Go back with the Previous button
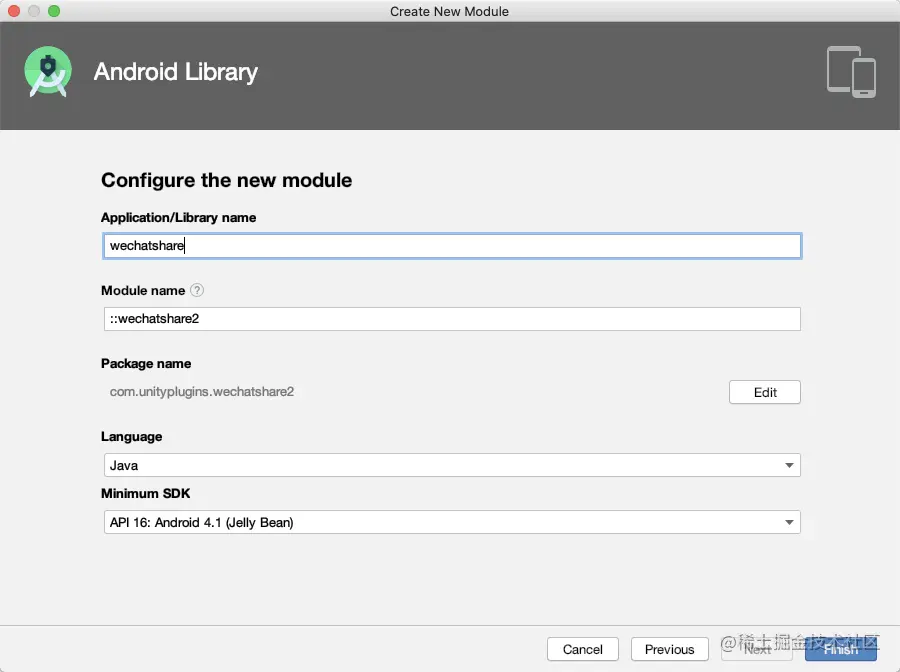The height and width of the screenshot is (672, 900). pos(669,649)
